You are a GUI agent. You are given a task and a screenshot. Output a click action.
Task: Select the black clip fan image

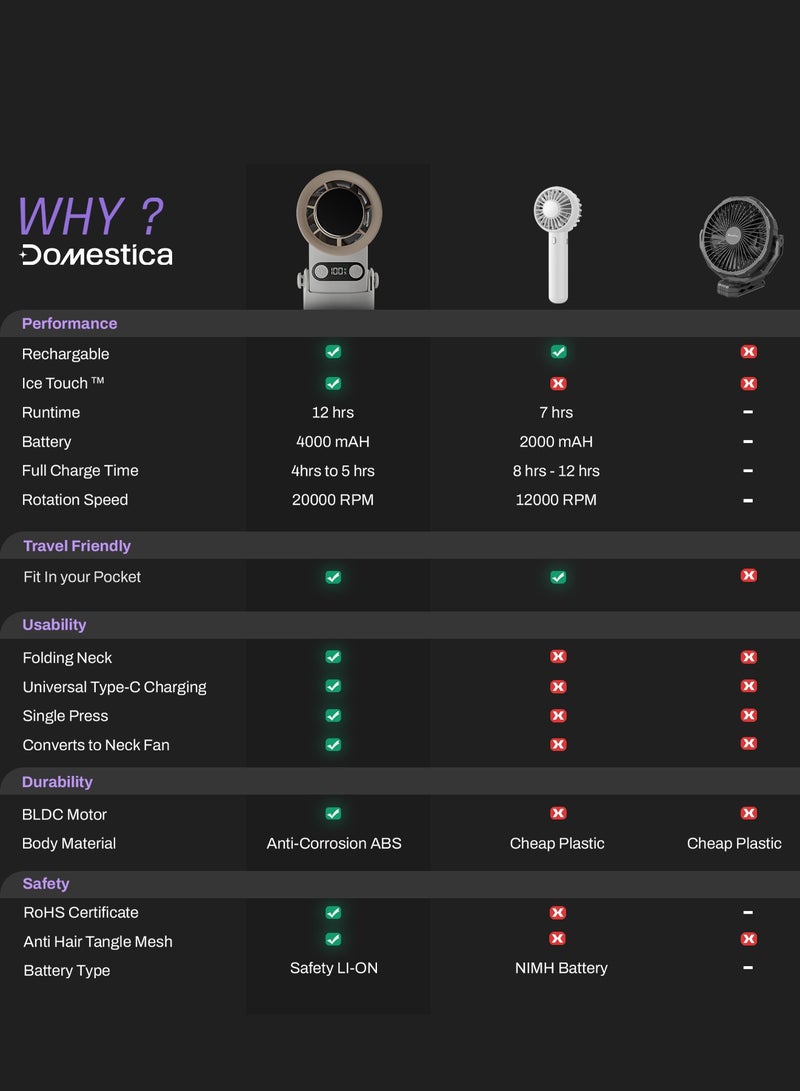coord(741,246)
